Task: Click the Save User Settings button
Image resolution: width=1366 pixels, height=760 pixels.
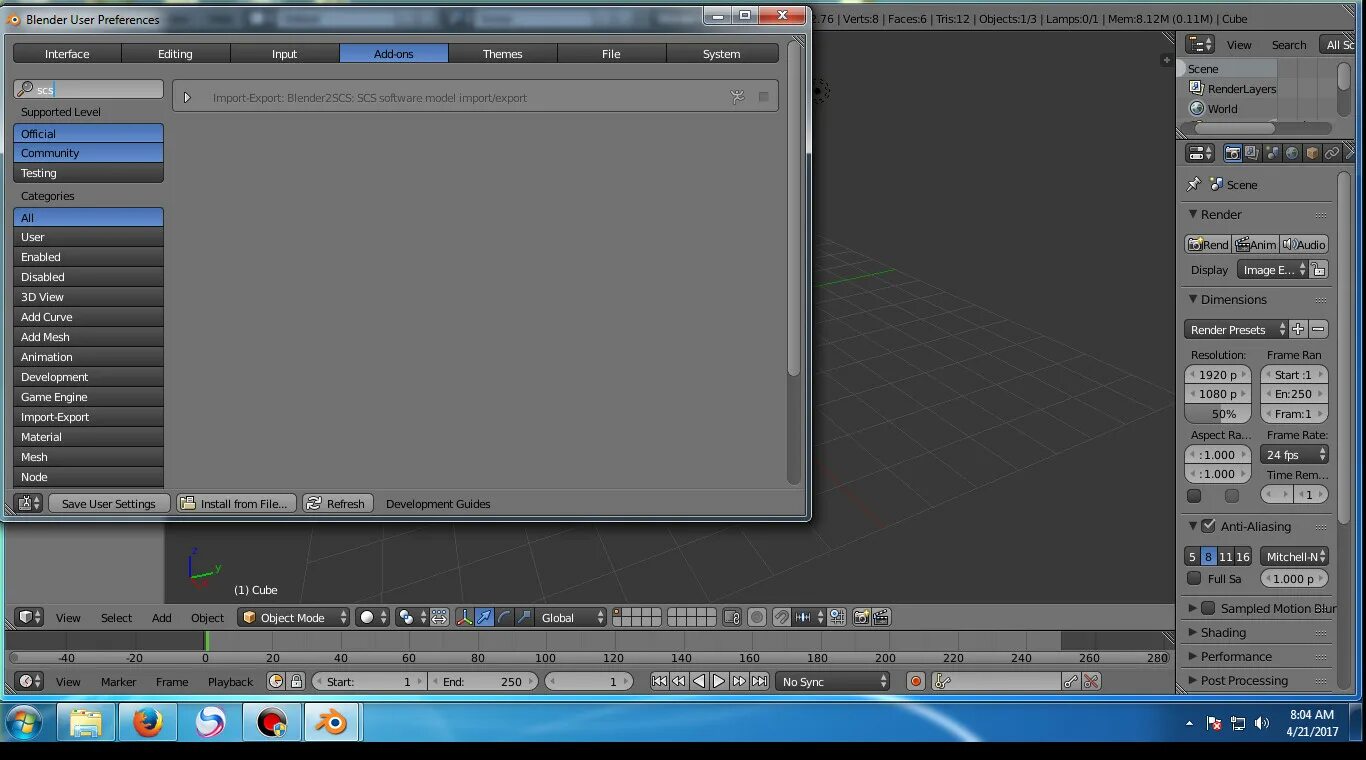Action: pos(109,504)
